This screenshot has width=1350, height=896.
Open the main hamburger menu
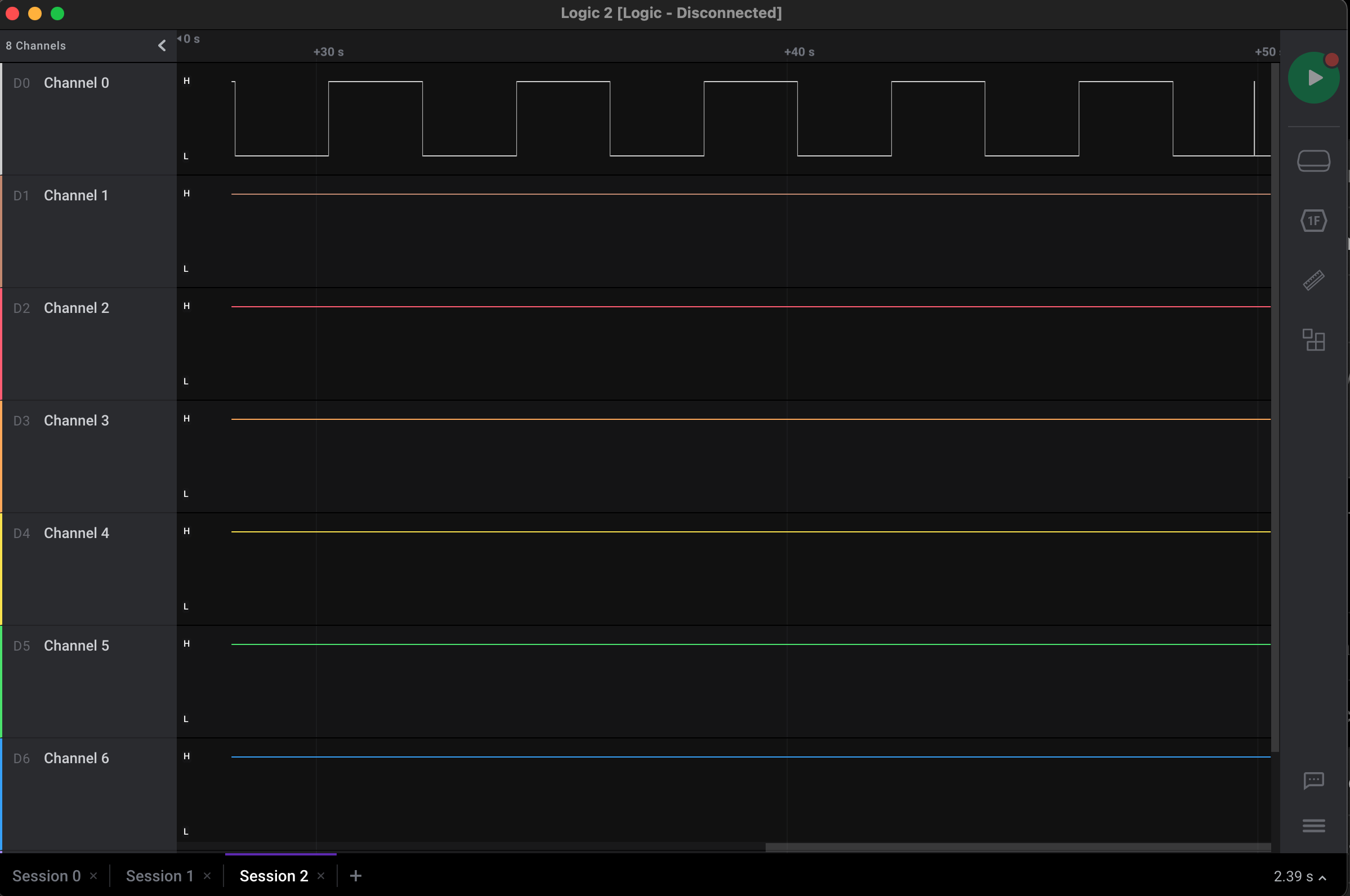[x=1313, y=825]
